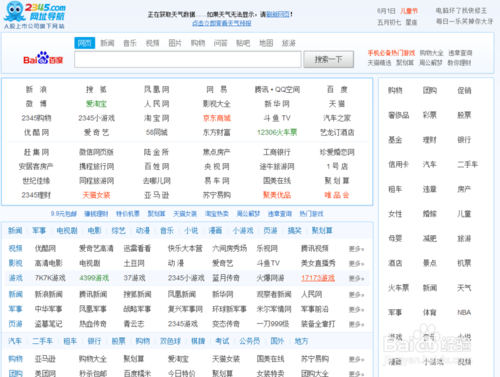Open the red 聚美优品 link

277,195
